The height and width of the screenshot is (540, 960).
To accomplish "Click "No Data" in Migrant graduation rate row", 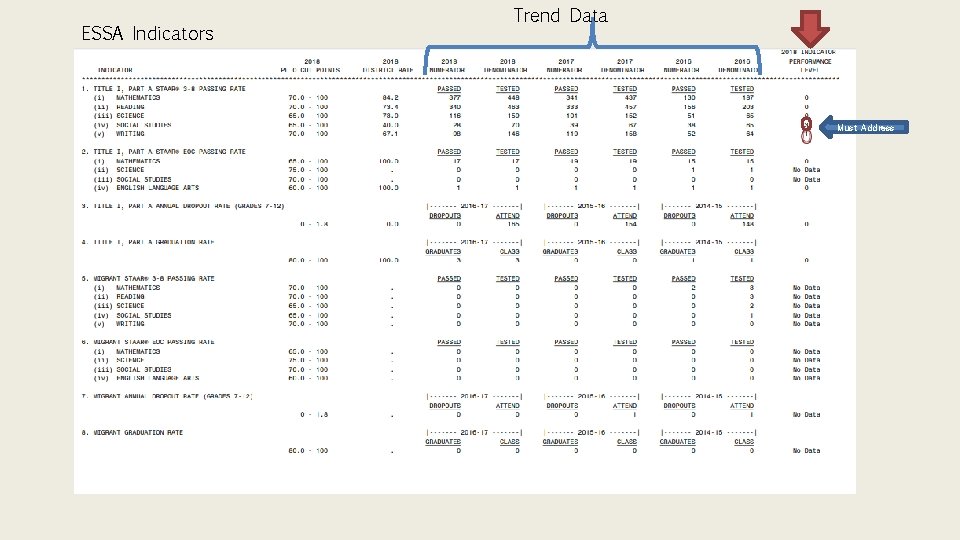I will point(806,451).
